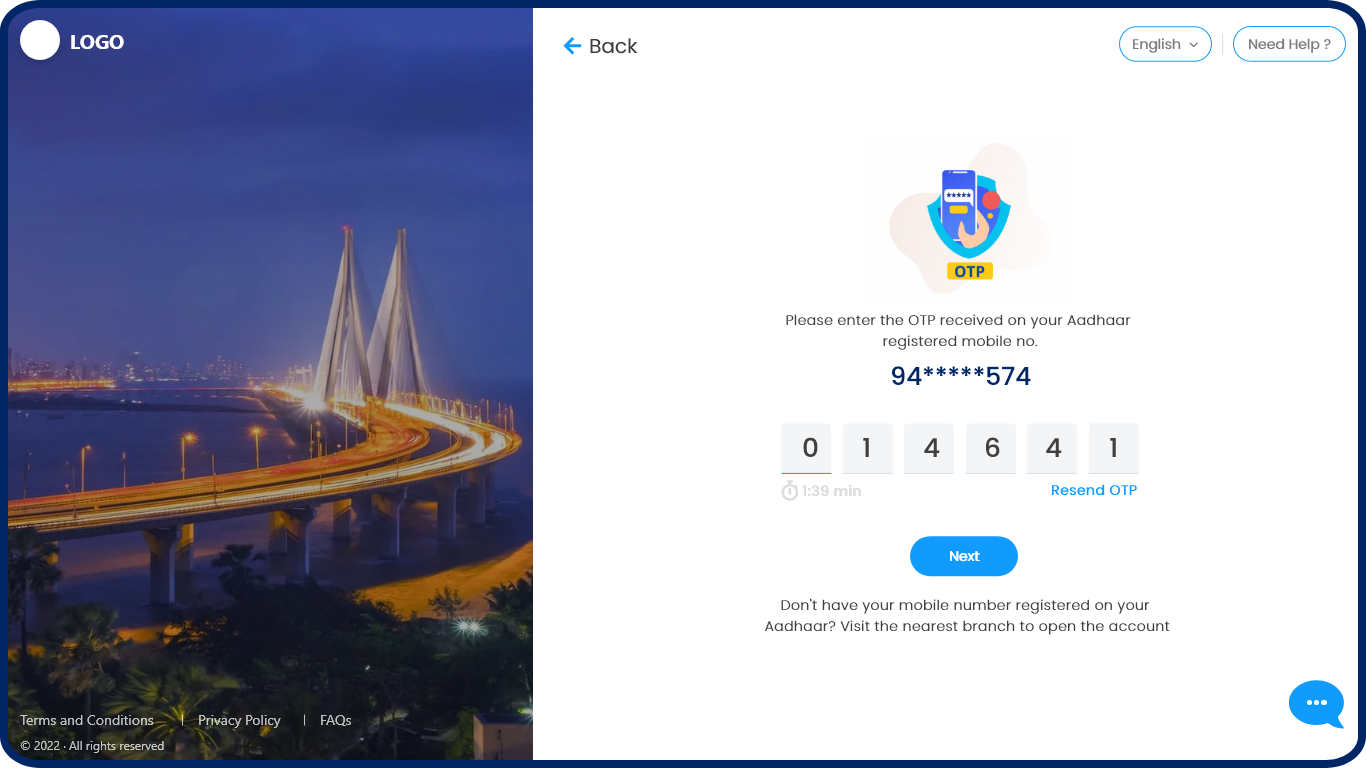Image resolution: width=1366 pixels, height=768 pixels.
Task: Select the fourth OTP digit box containing 6
Action: pyautogui.click(x=991, y=448)
